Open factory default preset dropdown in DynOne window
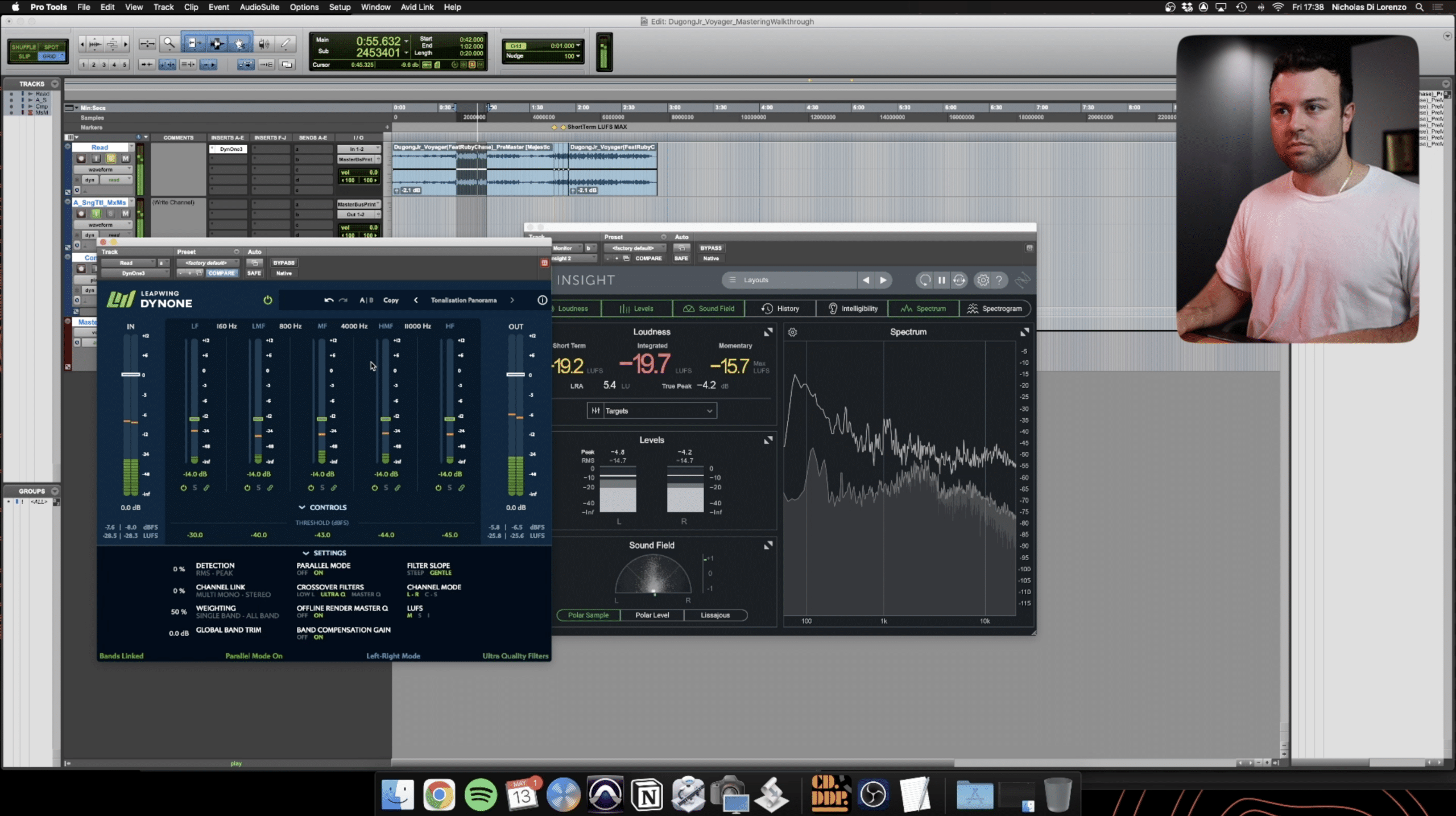This screenshot has height=816, width=1456. pyautogui.click(x=208, y=263)
